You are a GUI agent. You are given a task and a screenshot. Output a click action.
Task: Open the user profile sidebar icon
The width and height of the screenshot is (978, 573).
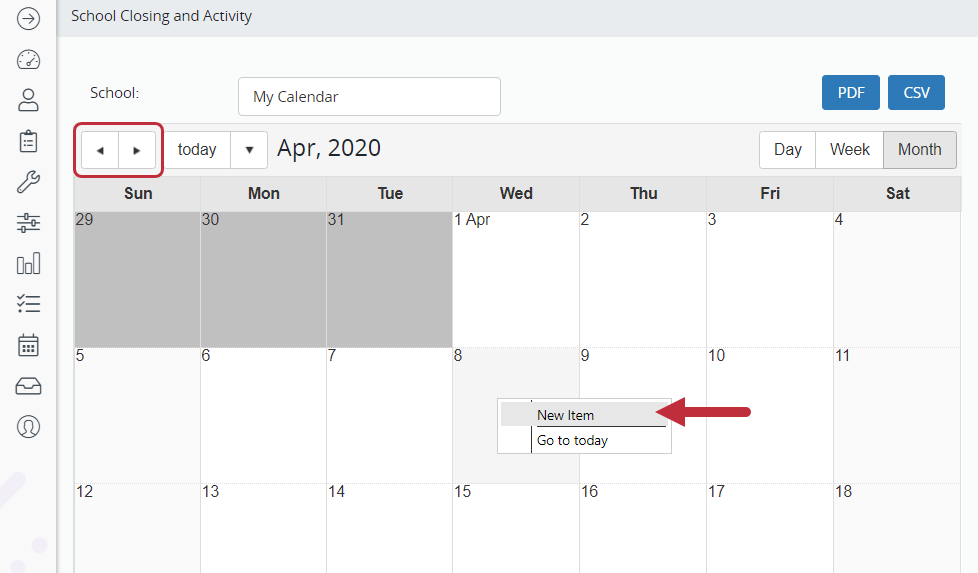28,100
